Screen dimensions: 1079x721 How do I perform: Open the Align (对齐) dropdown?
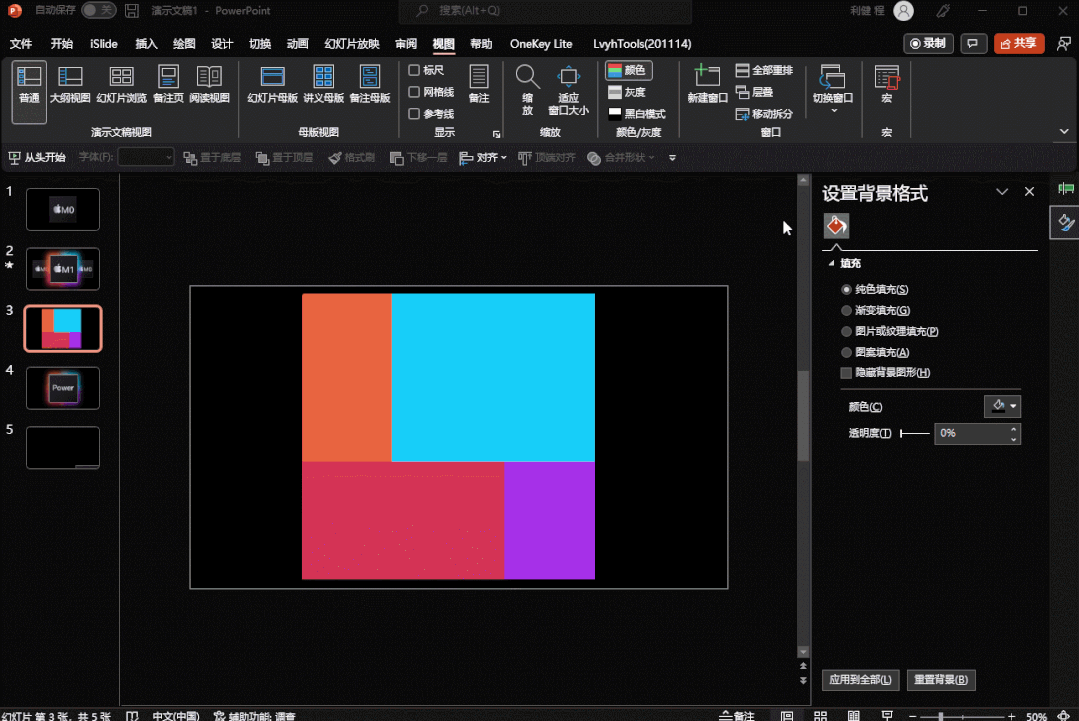click(483, 158)
